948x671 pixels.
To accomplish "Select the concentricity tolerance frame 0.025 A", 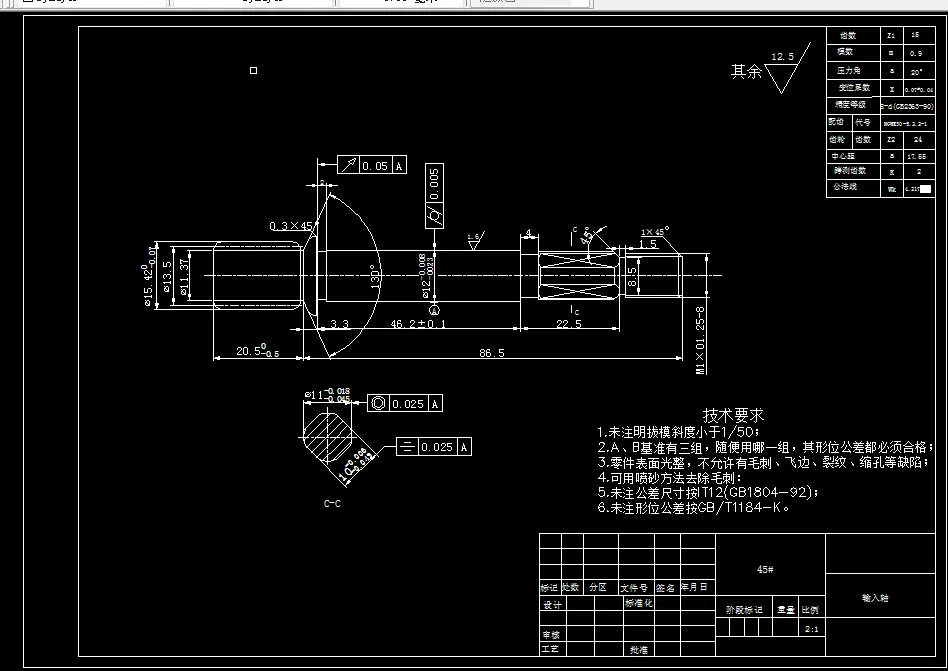I will click(x=404, y=403).
